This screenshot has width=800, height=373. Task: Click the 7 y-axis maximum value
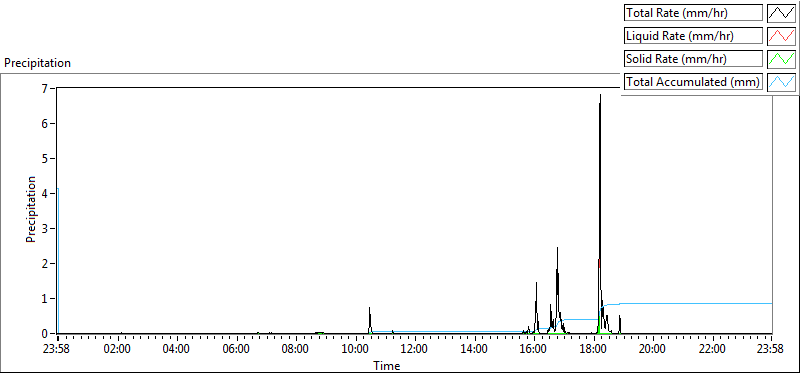pyautogui.click(x=45, y=88)
